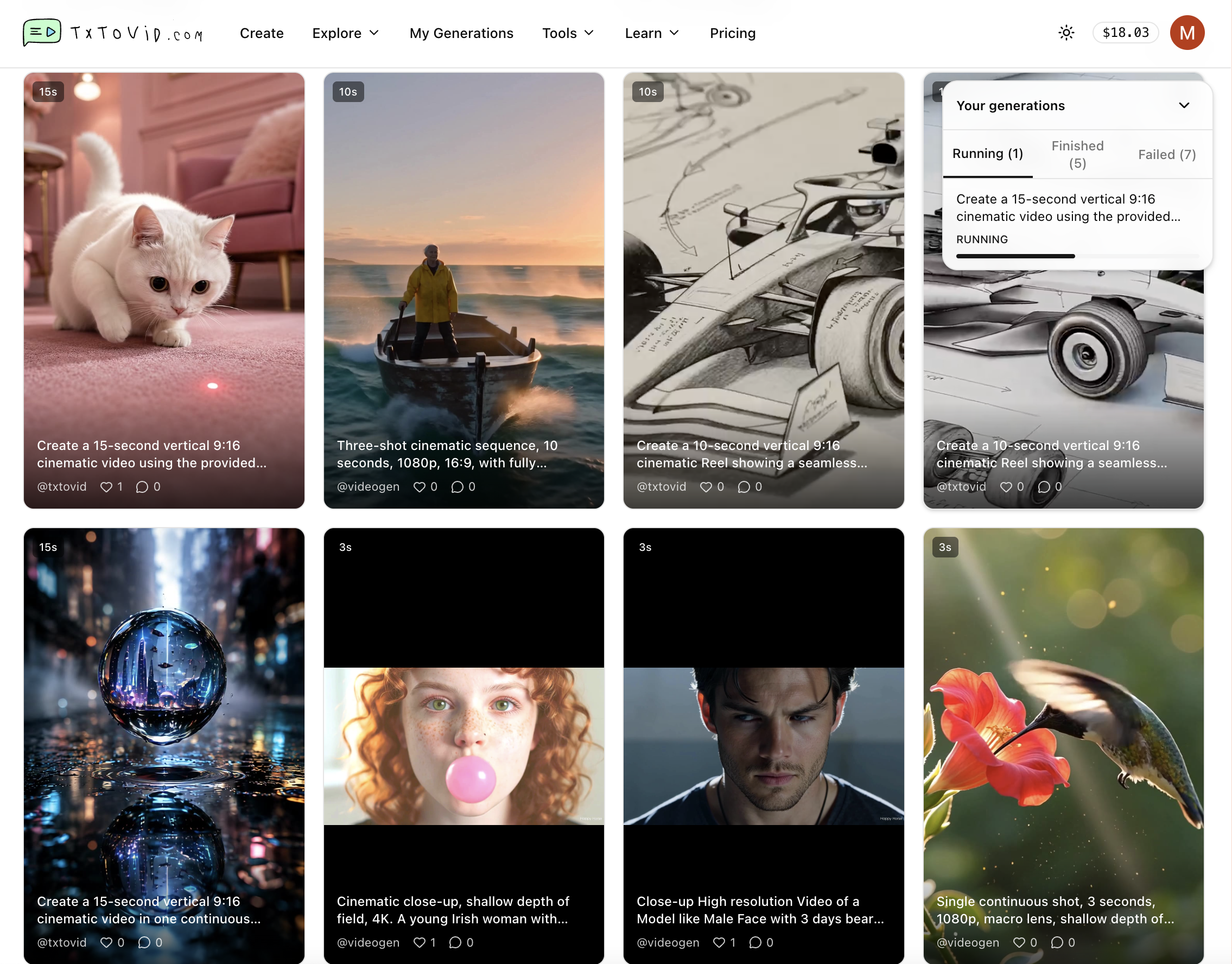Like the bubble gum woman video
This screenshot has width=1232, height=964.
420,942
